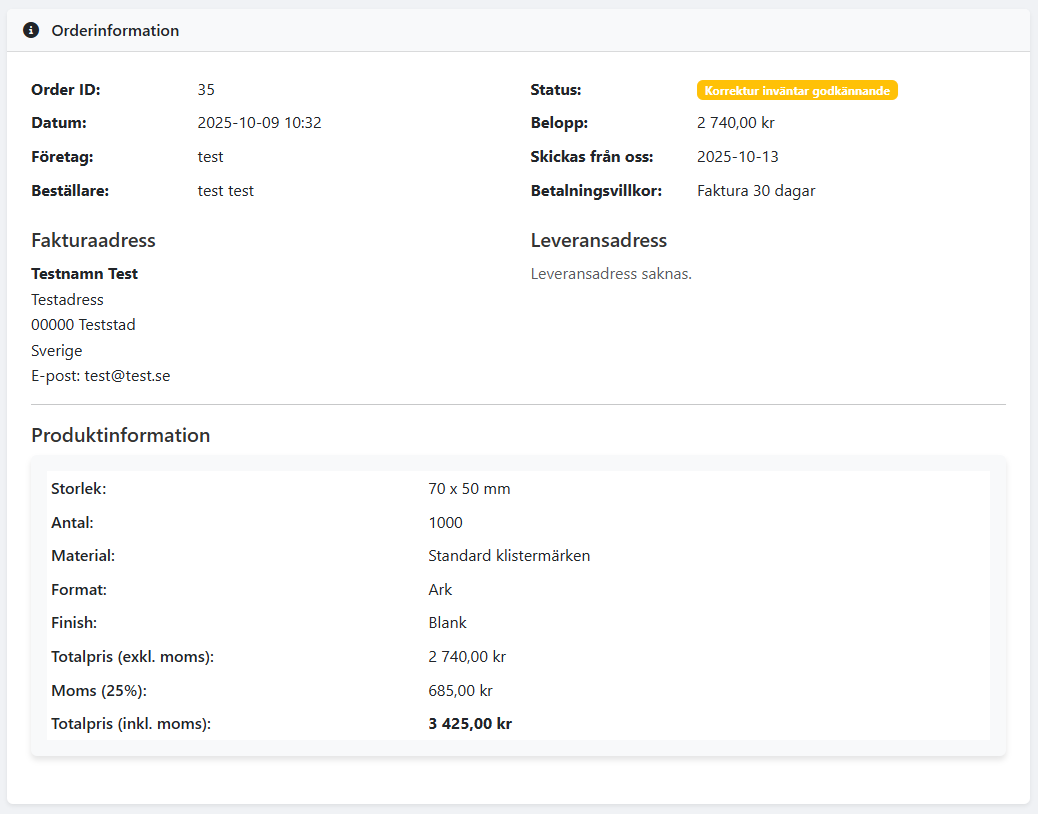Click the Orderinformation panel header title

[115, 30]
